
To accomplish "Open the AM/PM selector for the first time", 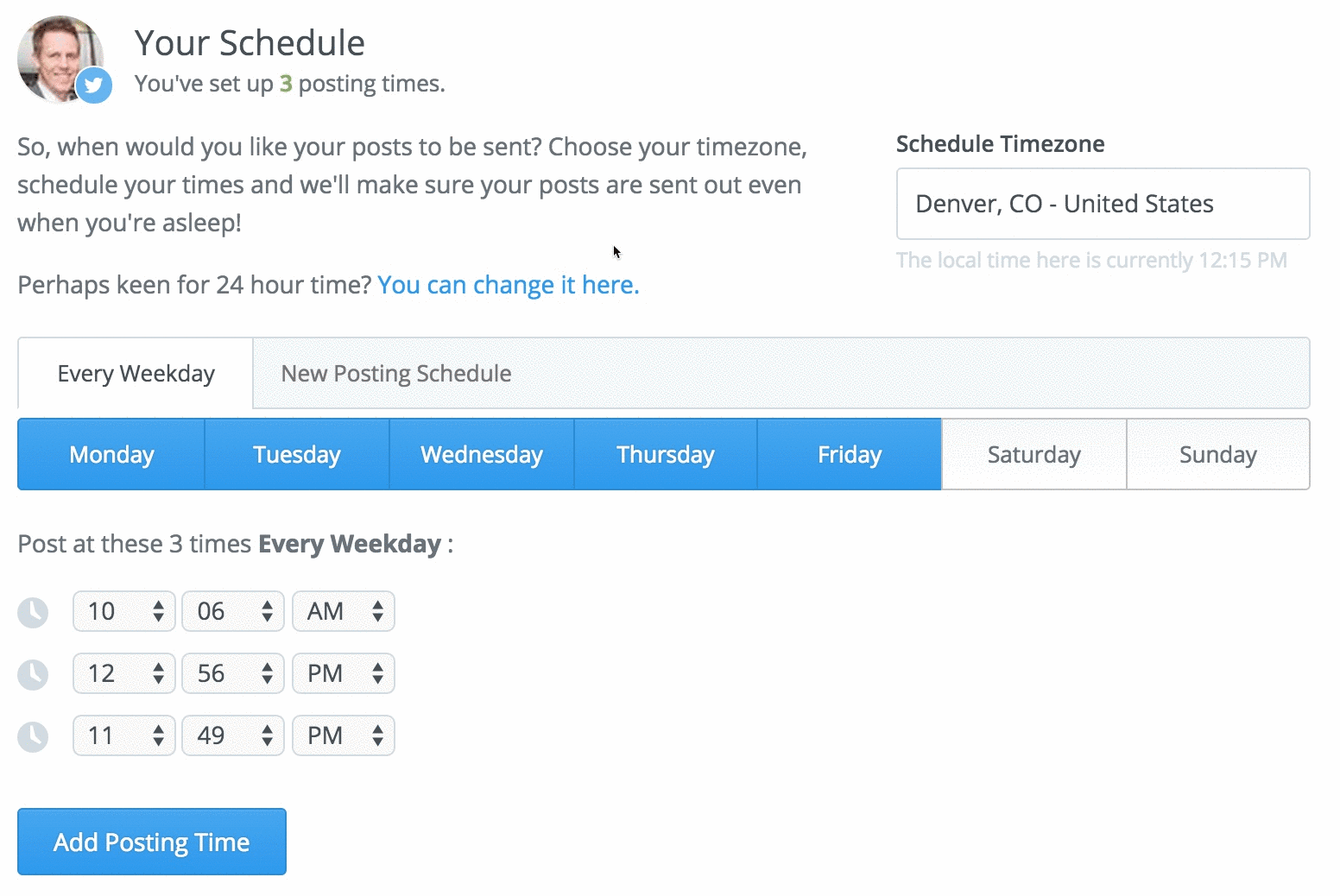I will [x=343, y=611].
